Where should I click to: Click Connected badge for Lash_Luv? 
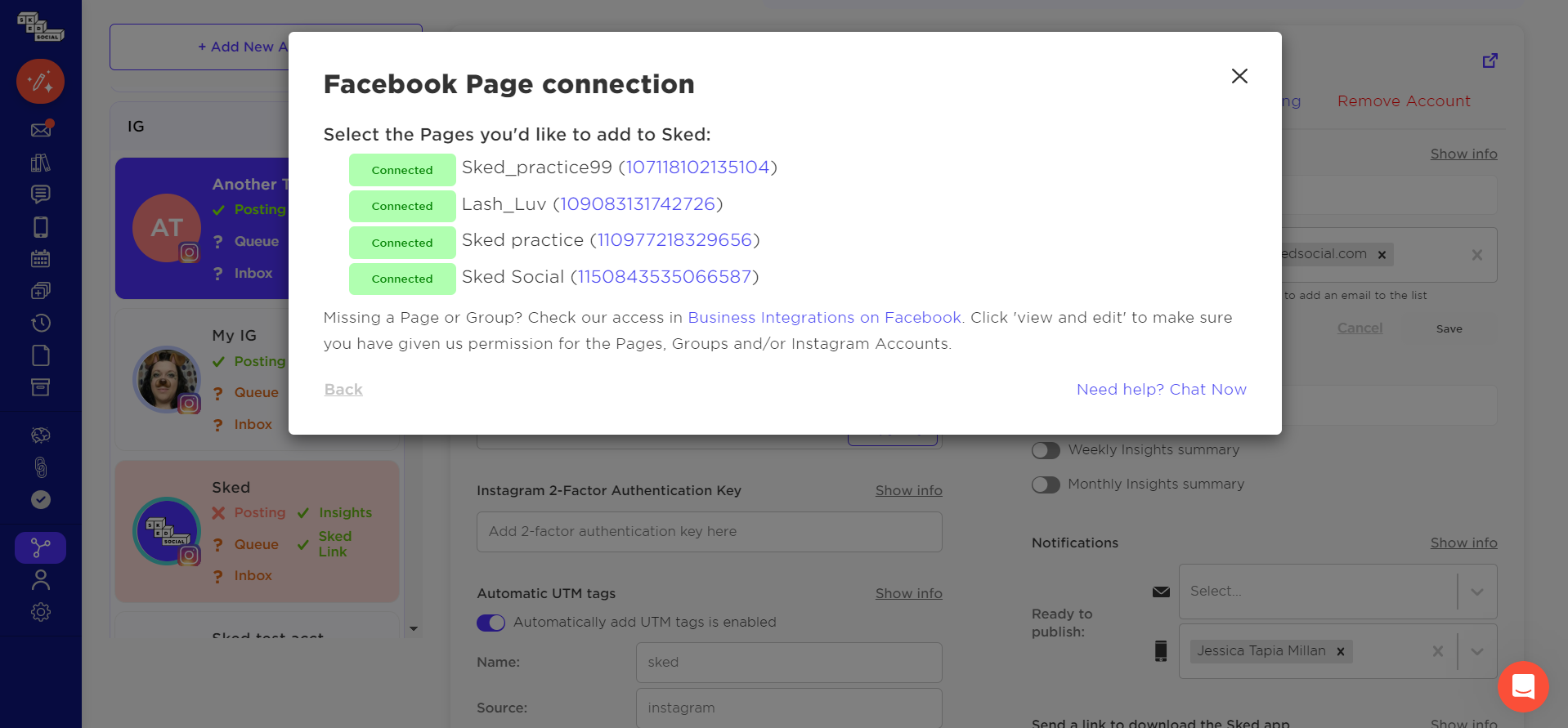tap(402, 206)
